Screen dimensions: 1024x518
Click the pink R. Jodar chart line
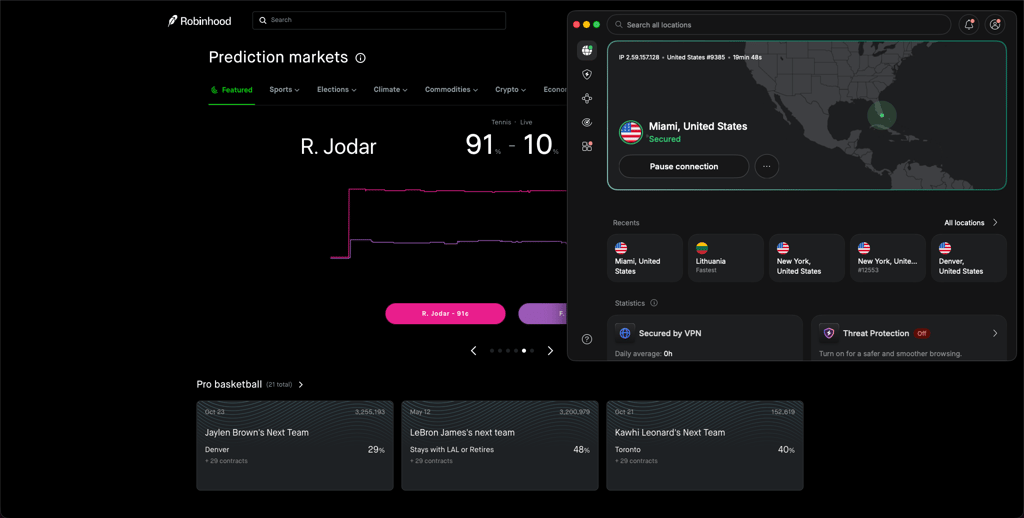pos(457,190)
